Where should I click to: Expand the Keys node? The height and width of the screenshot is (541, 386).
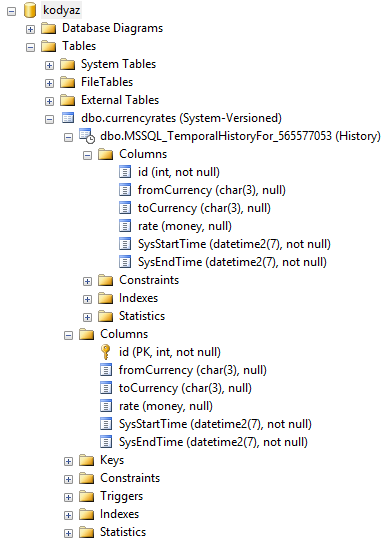68,461
